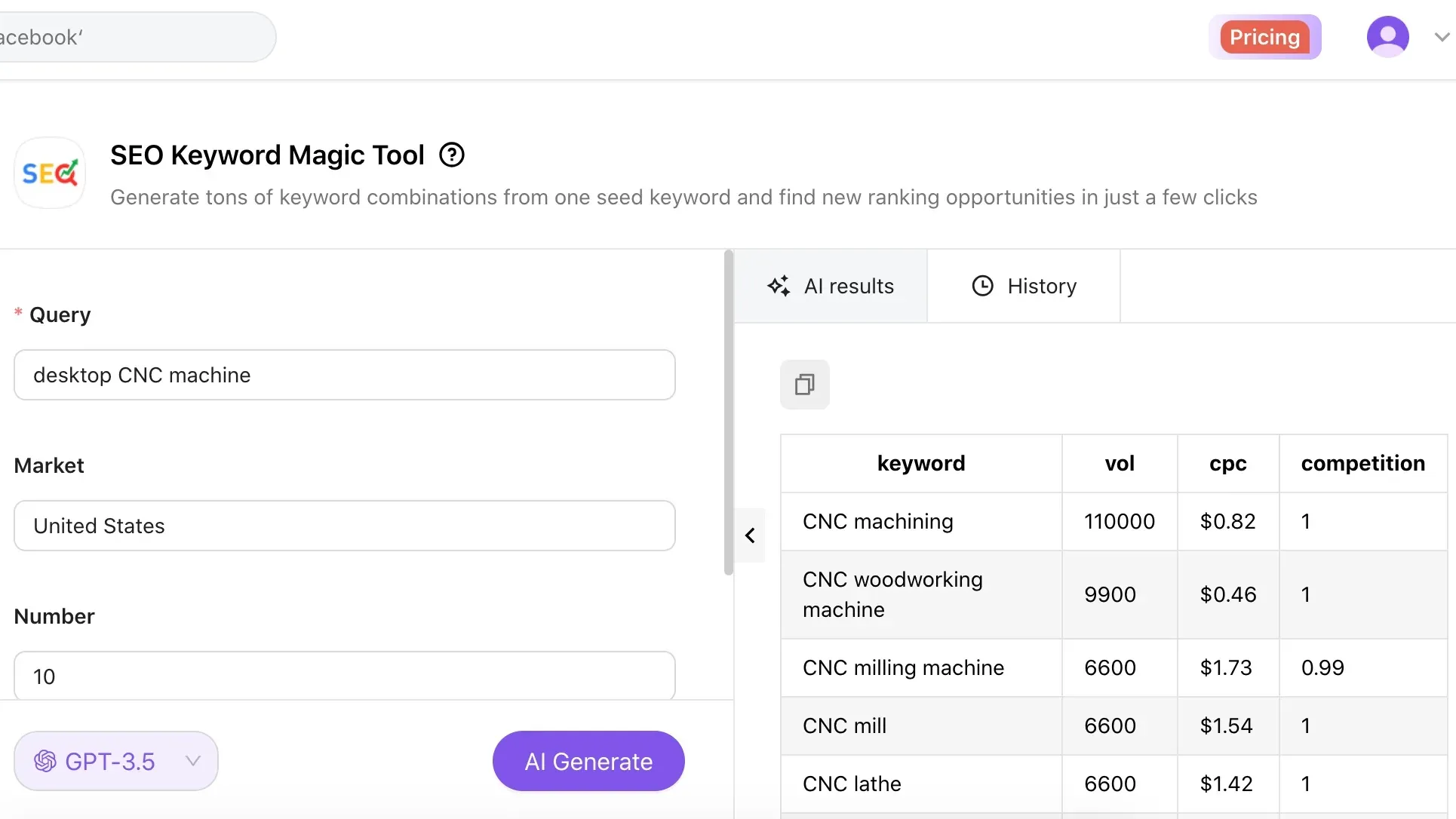Copy results with the copy icon
This screenshot has height=819, width=1456.
804,385
